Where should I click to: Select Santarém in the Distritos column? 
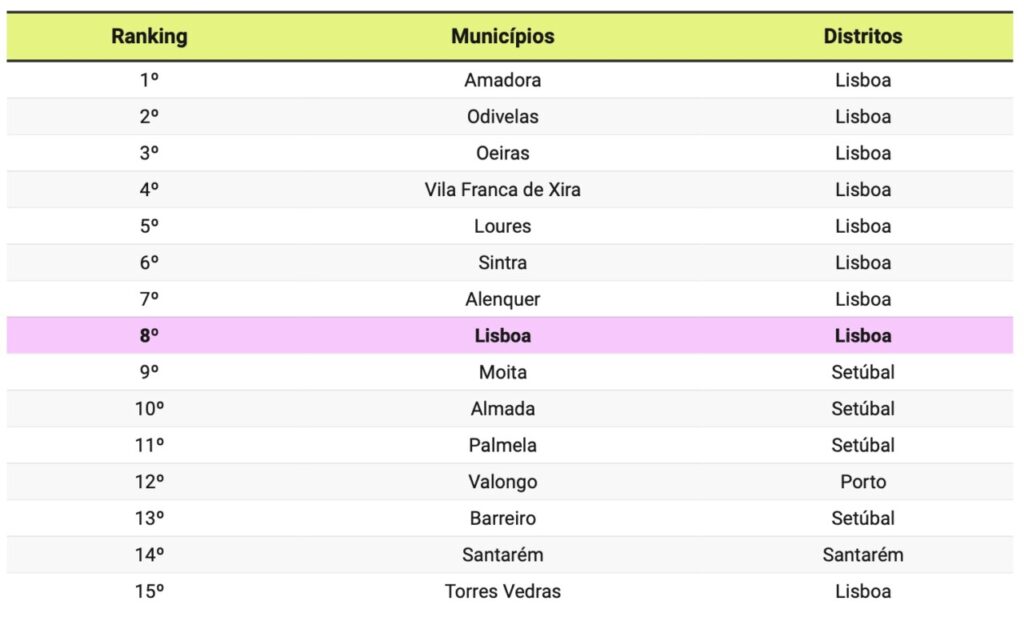(863, 555)
